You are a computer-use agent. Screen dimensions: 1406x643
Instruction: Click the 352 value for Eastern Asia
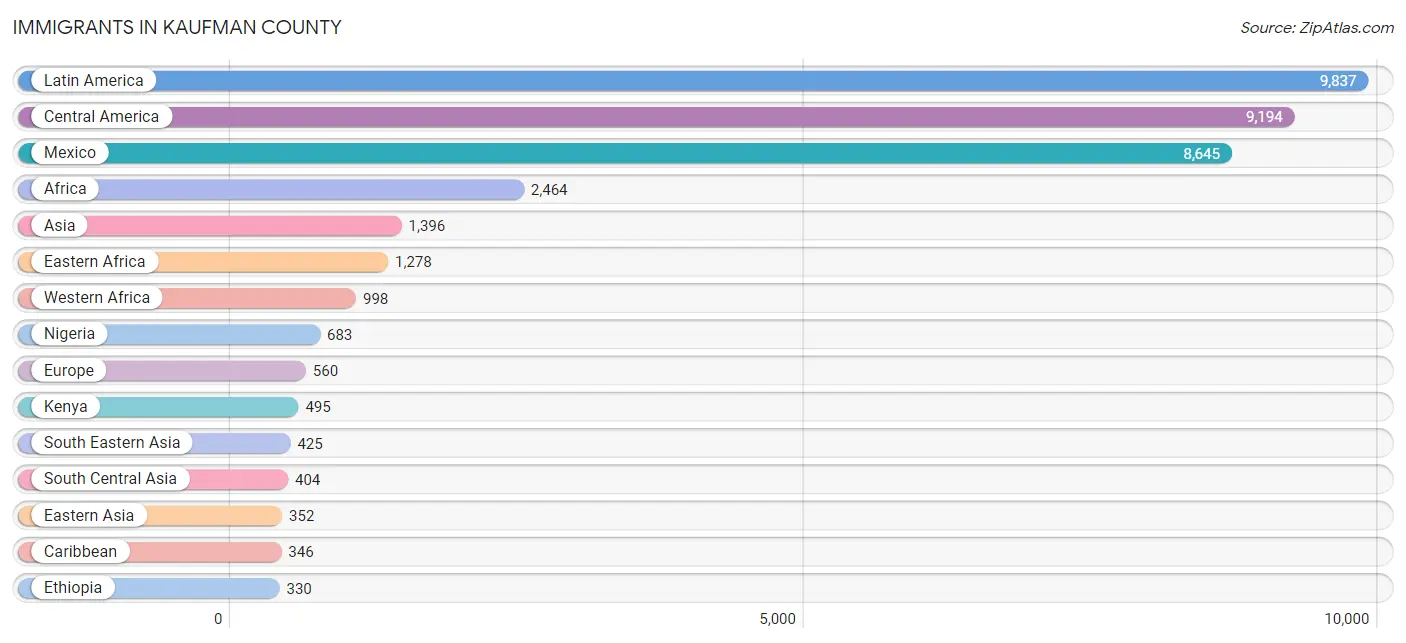(x=302, y=516)
